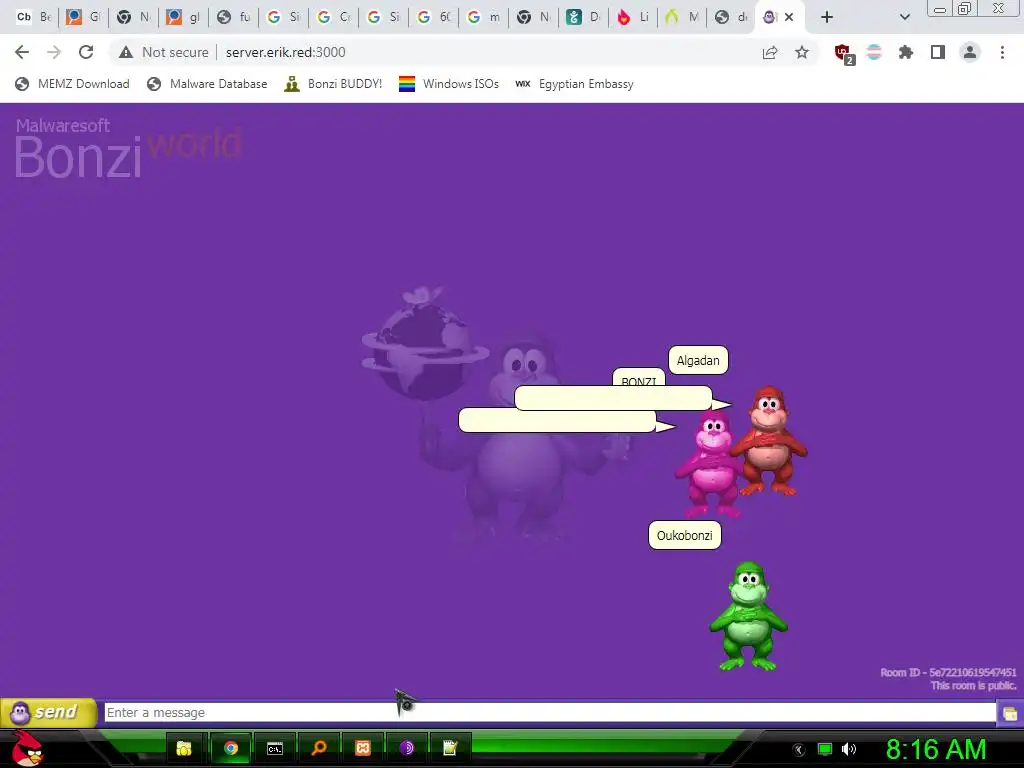
Task: Switch to the flame-icon tab labeled Li
Action: [x=633, y=17]
